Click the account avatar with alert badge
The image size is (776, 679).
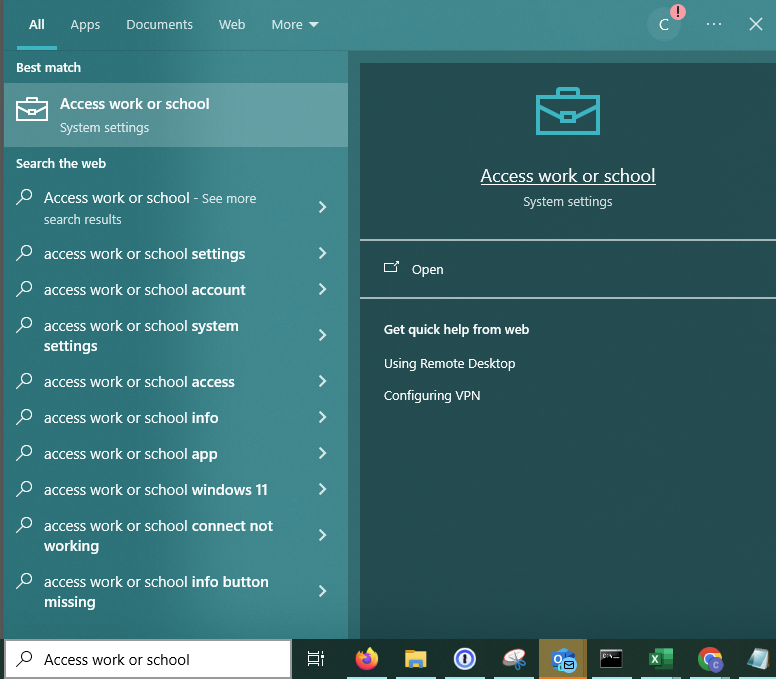pyautogui.click(x=664, y=24)
